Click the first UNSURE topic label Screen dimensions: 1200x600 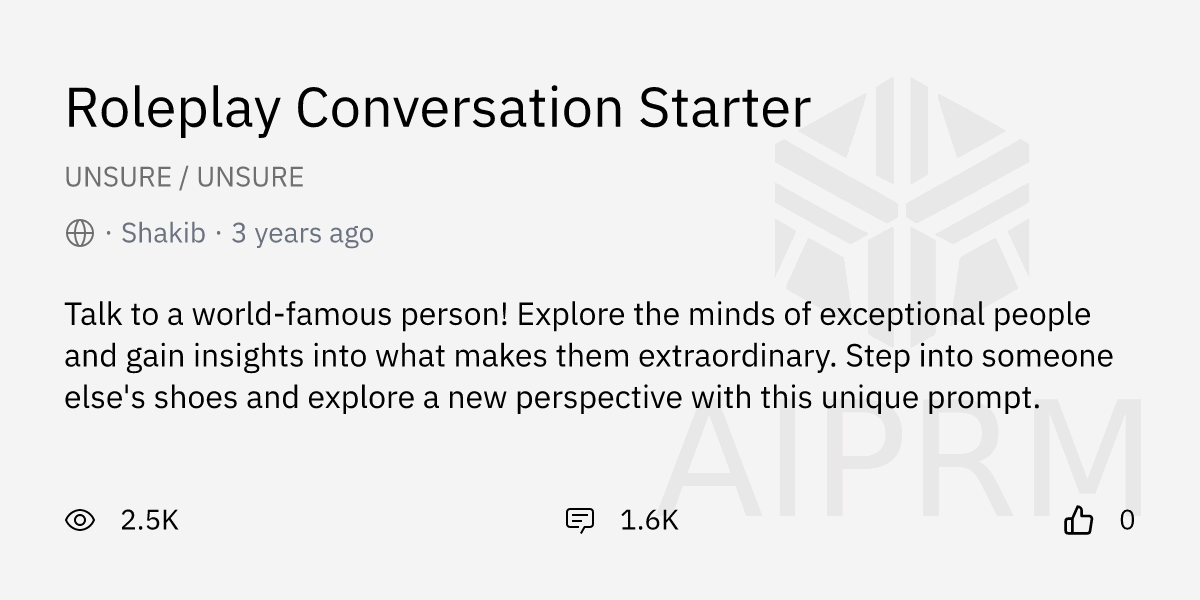[118, 178]
